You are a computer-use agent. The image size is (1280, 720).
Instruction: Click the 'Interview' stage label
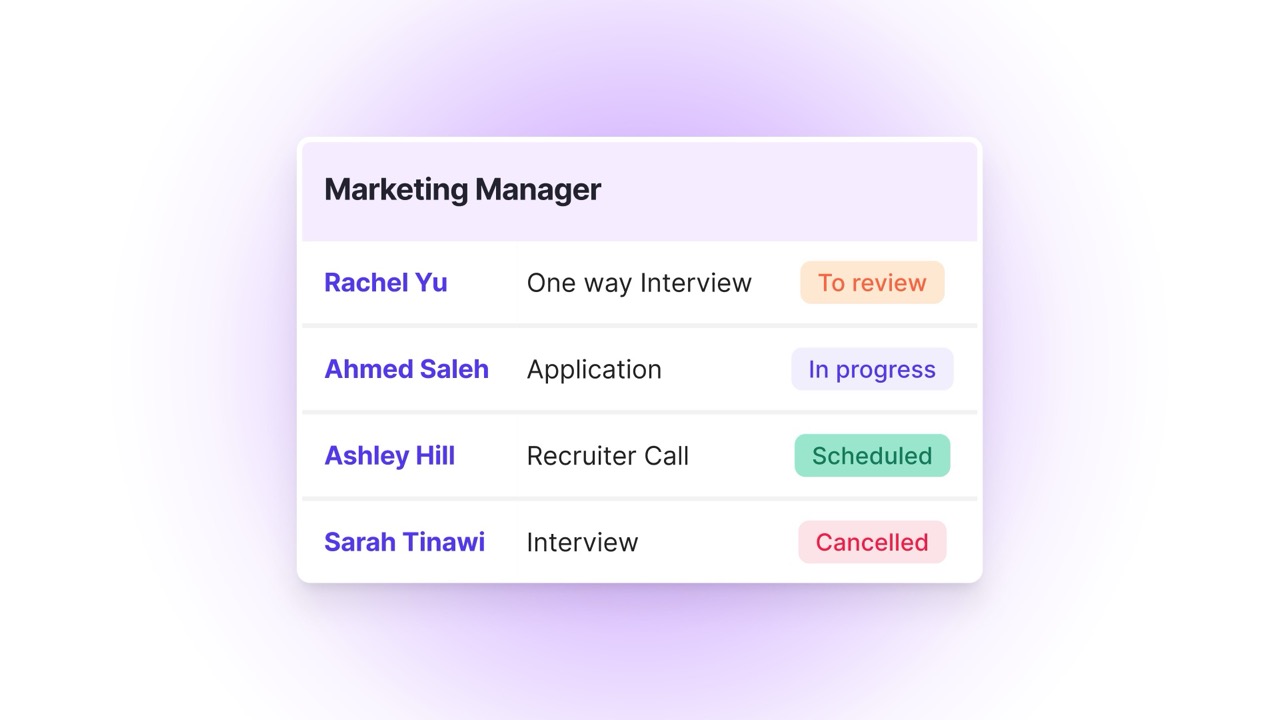[582, 541]
